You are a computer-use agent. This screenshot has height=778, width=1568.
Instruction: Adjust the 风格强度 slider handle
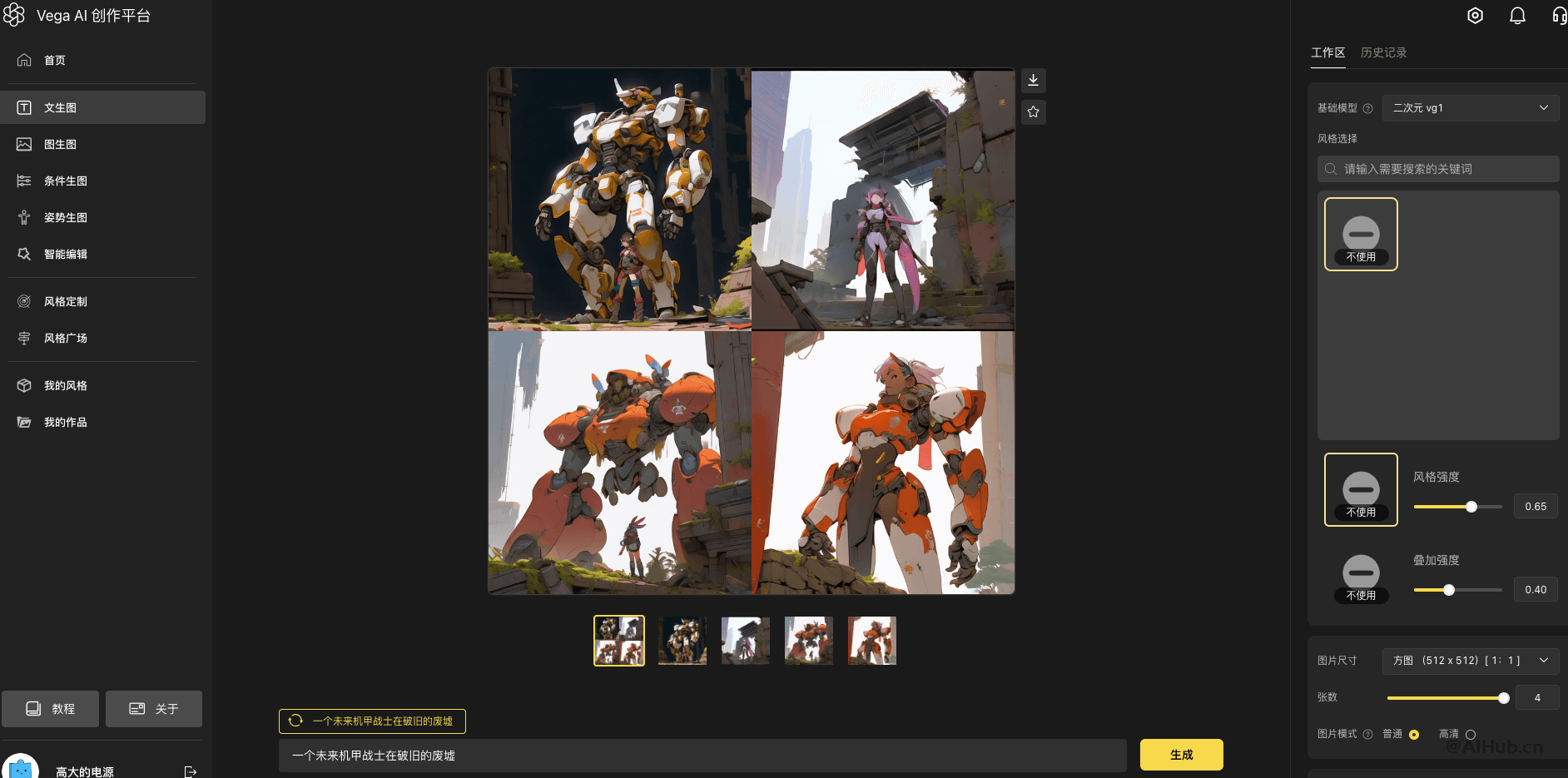point(1471,507)
